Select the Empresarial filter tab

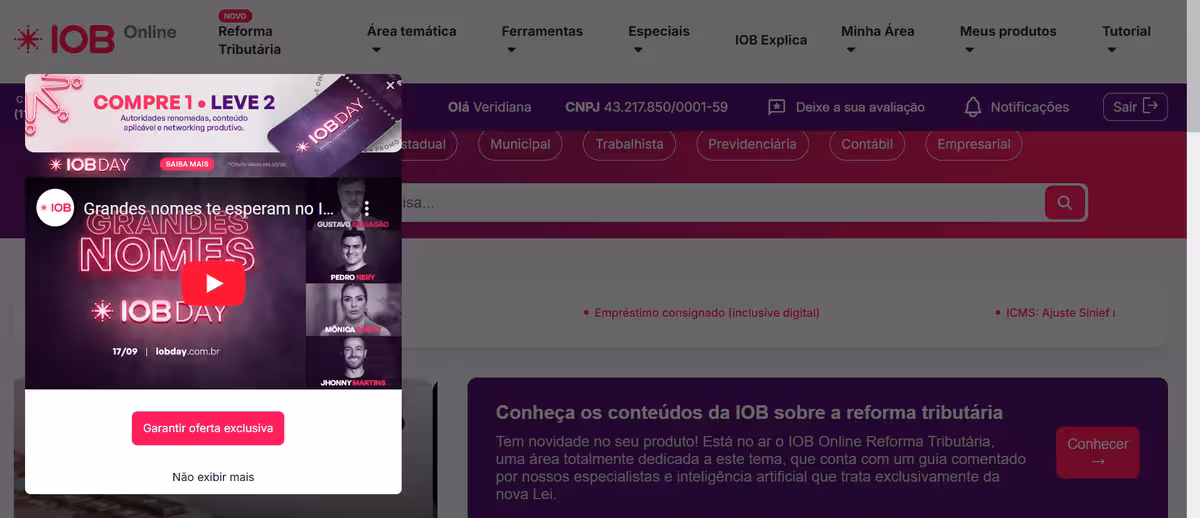[974, 144]
